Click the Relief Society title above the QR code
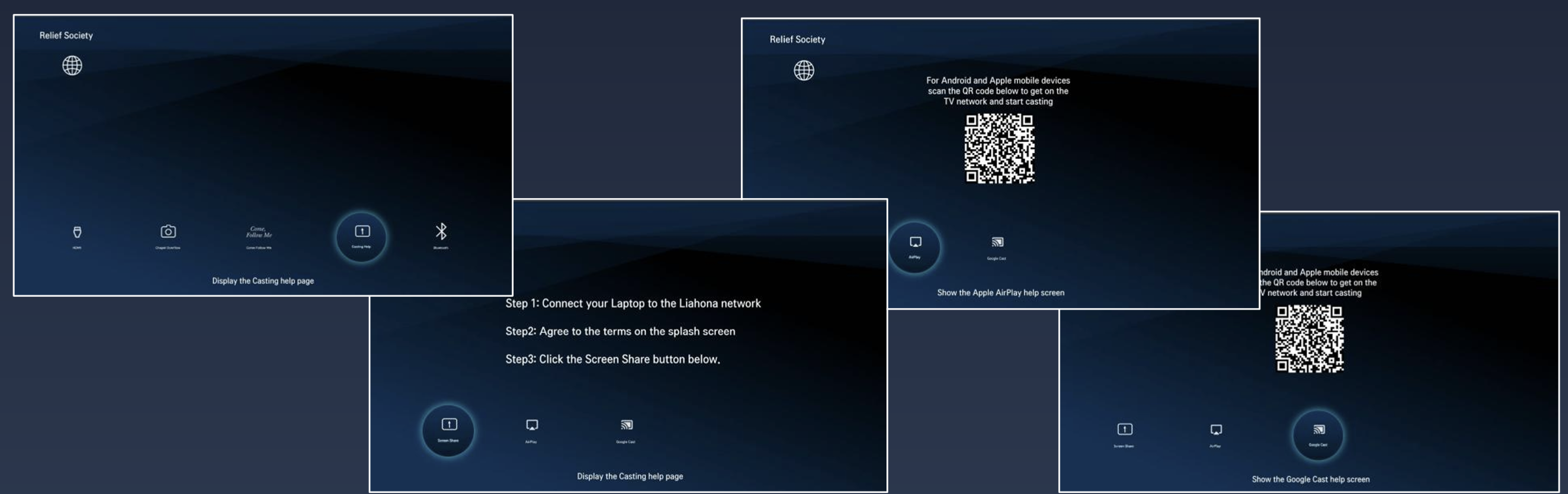Viewport: 1568px width, 494px height. click(797, 40)
